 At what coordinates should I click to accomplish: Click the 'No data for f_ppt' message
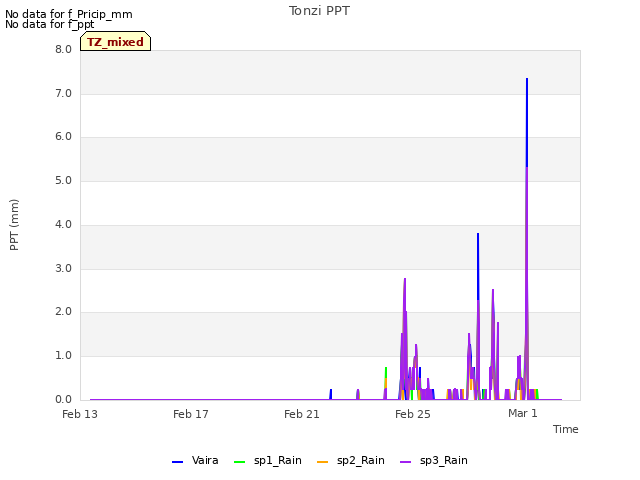50,24
